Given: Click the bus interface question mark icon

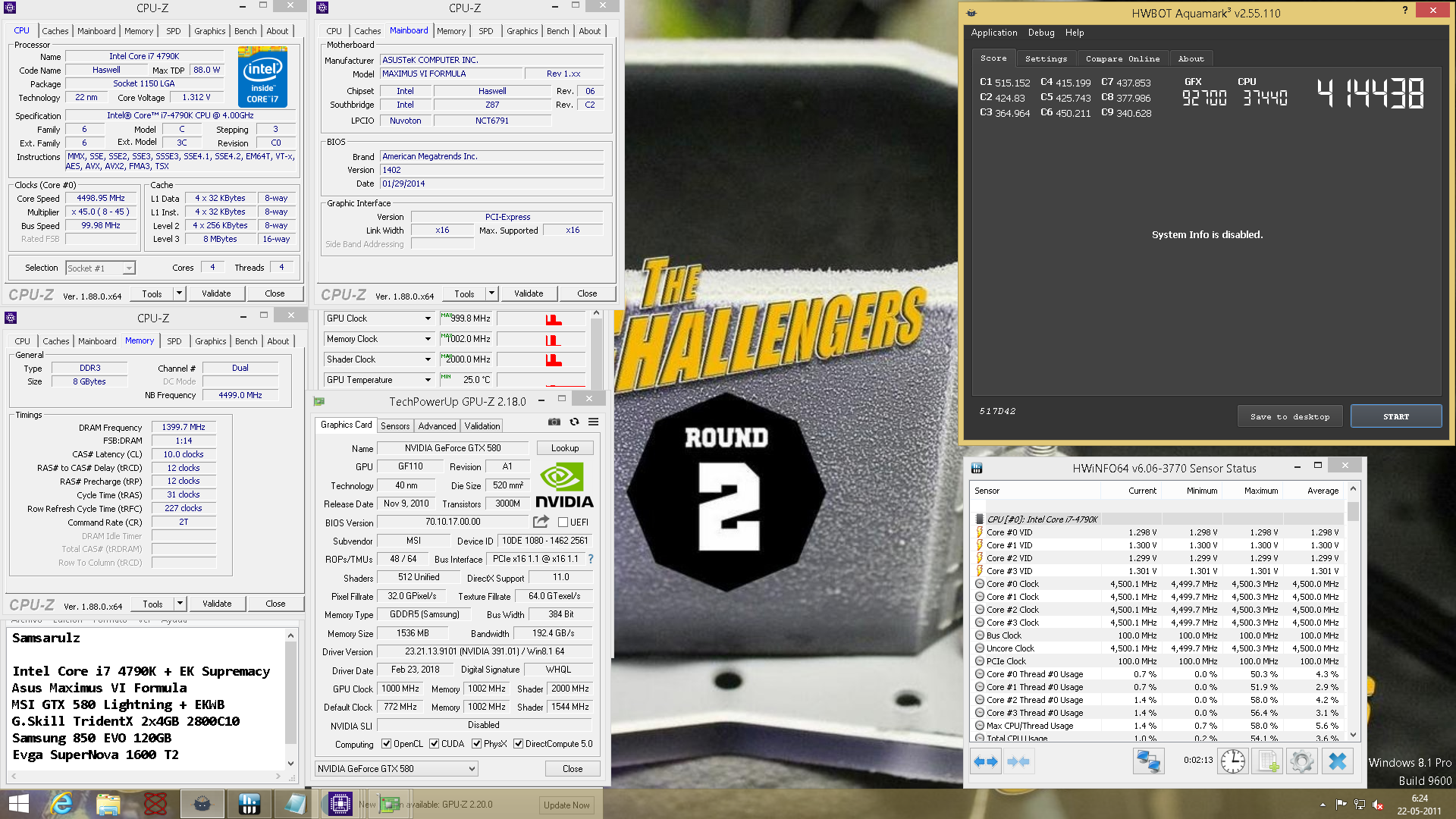Looking at the screenshot, I should coord(591,559).
